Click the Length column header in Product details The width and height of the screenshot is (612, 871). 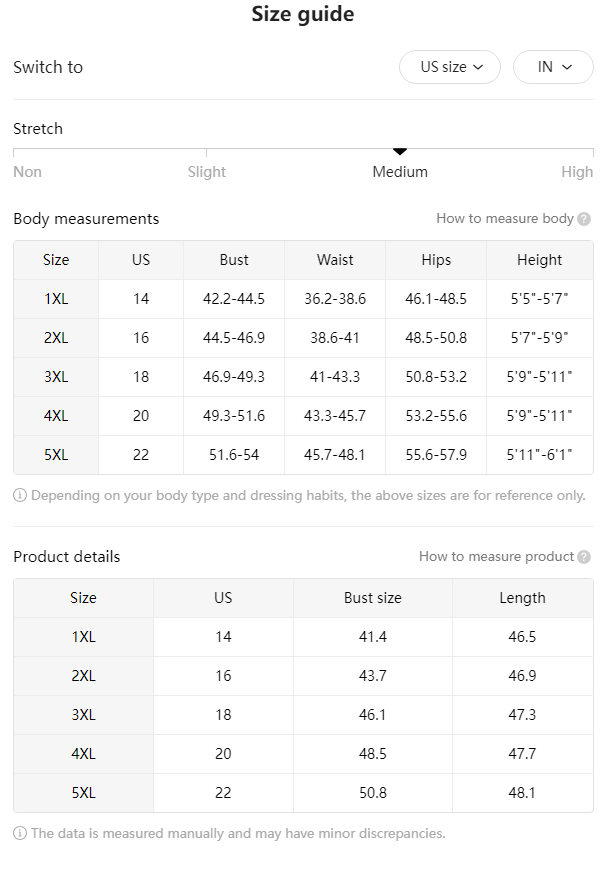(x=523, y=598)
